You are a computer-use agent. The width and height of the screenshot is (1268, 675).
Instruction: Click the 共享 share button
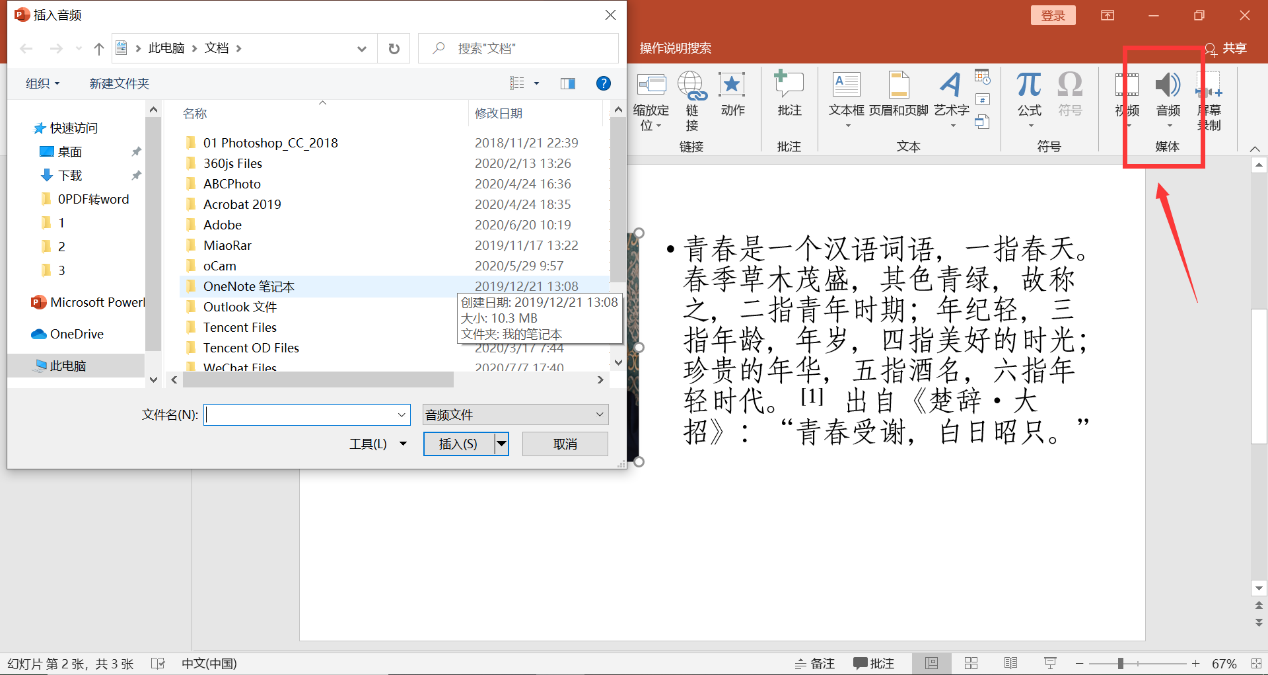pos(1226,48)
